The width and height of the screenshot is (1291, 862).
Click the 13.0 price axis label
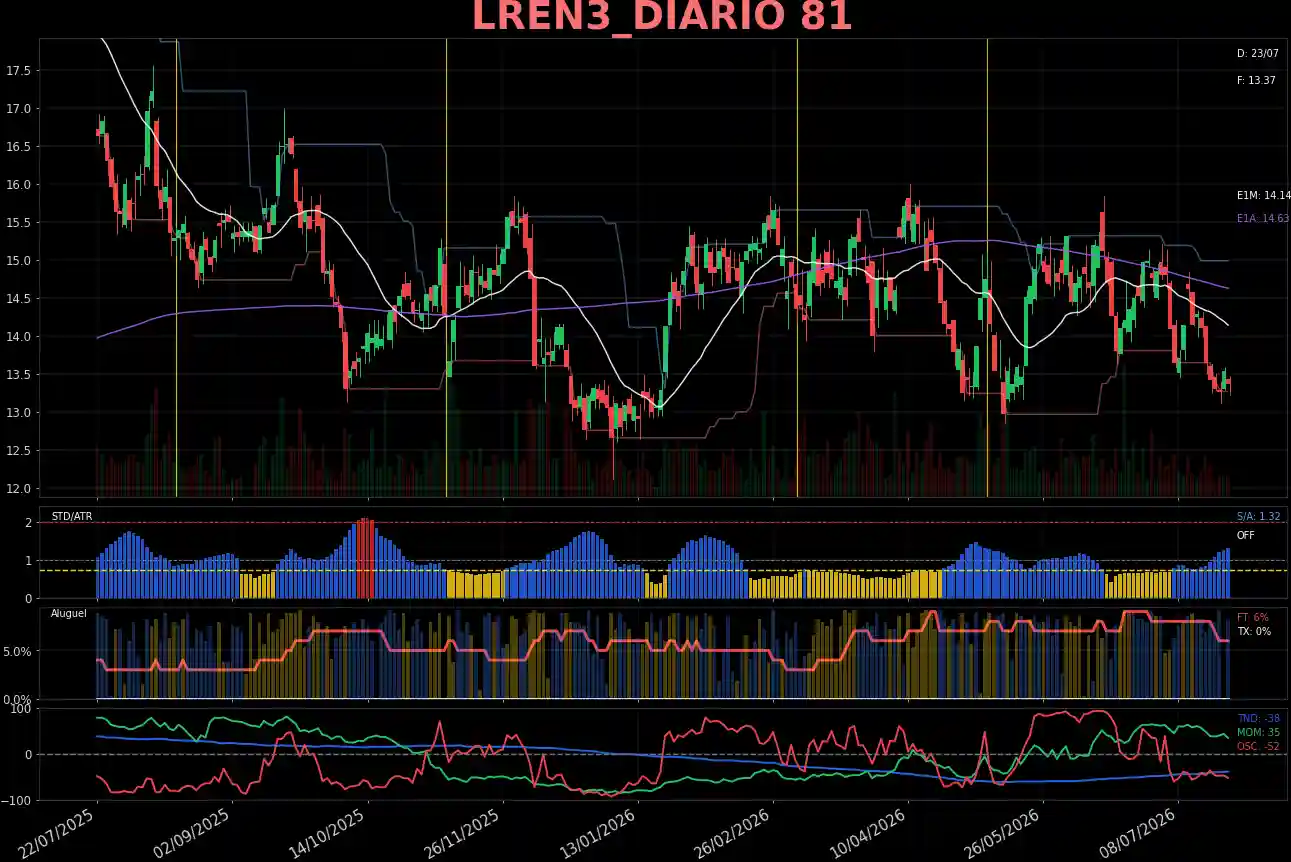18,413
